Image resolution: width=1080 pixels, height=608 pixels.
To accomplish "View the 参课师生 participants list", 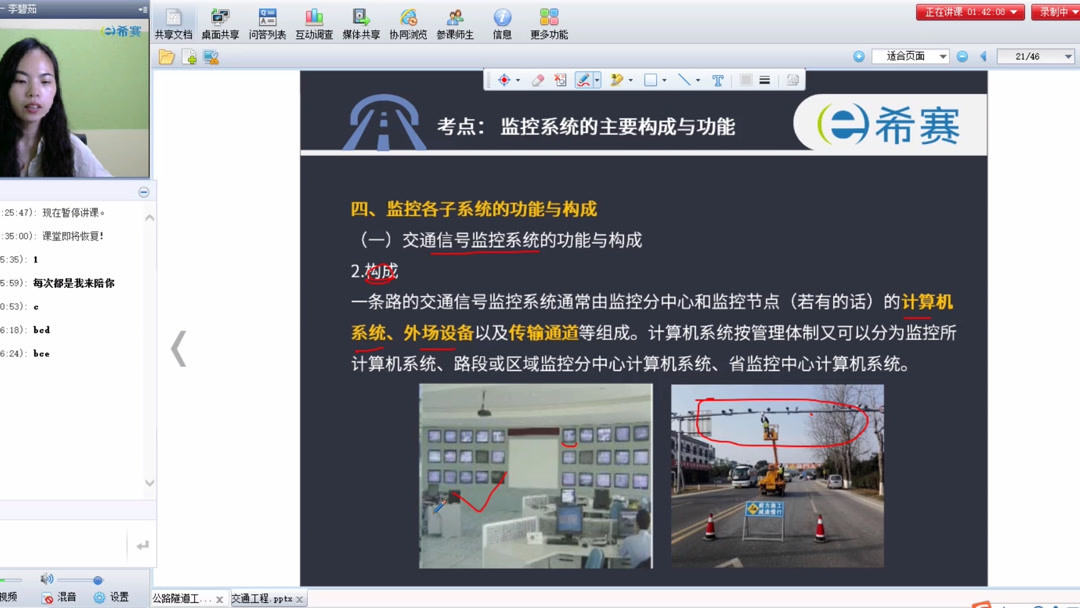I will tap(454, 20).
